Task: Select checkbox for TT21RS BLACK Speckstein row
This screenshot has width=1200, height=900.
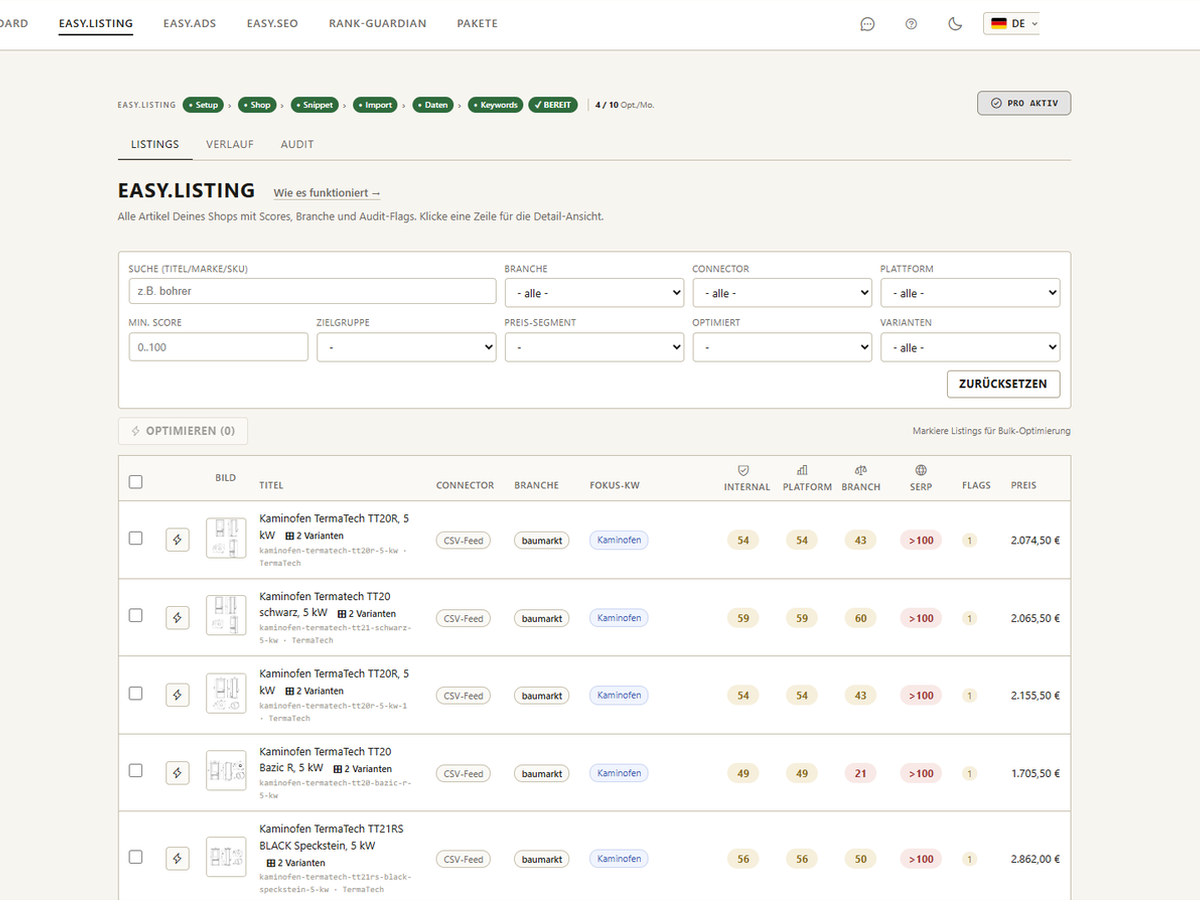Action: click(x=136, y=857)
